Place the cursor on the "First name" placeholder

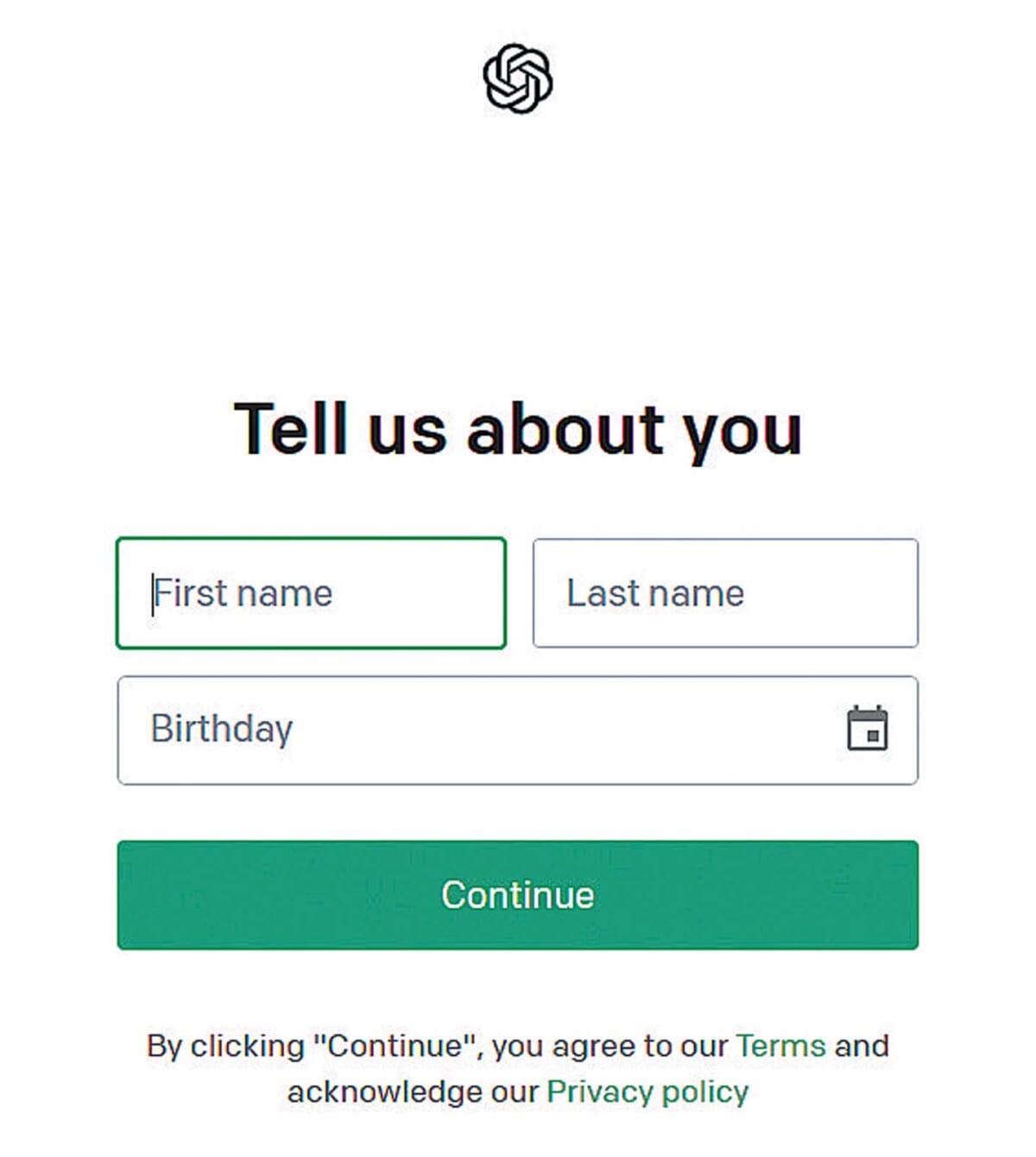243,593
